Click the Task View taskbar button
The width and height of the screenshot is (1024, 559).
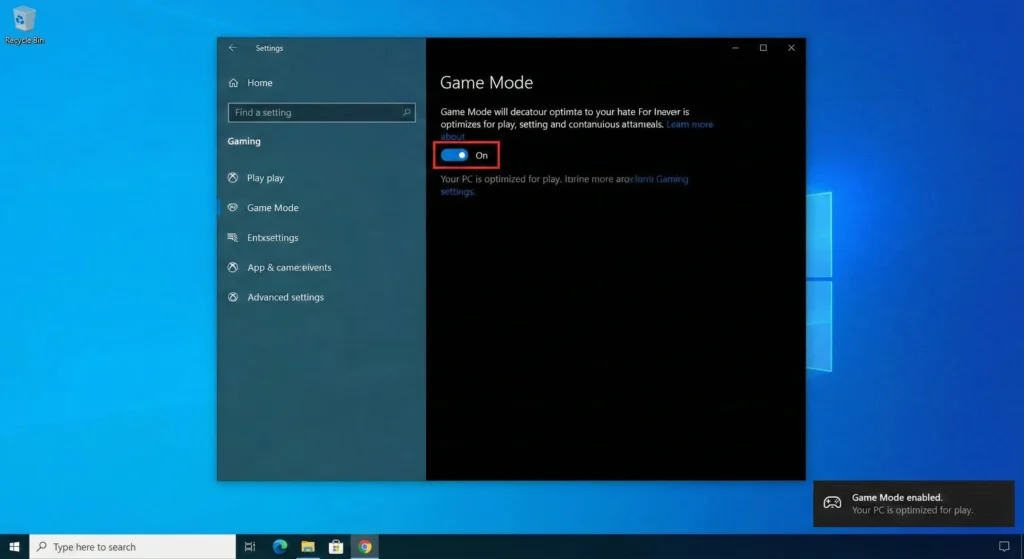point(250,547)
